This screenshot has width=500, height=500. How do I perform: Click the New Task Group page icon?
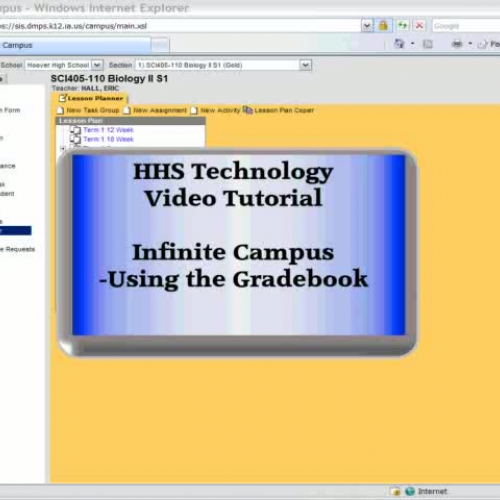click(x=60, y=110)
